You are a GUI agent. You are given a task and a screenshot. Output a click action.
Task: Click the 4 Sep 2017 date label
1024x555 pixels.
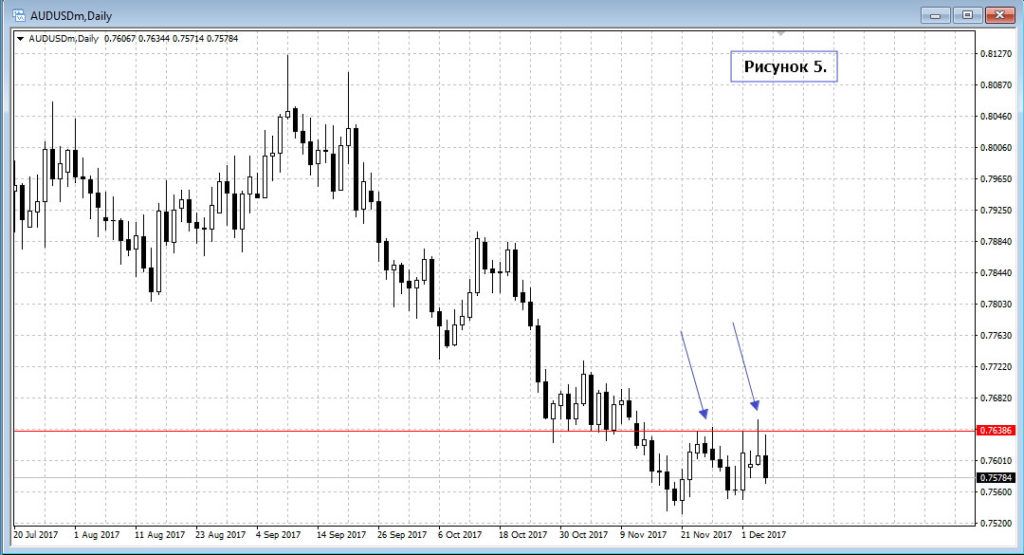click(279, 535)
